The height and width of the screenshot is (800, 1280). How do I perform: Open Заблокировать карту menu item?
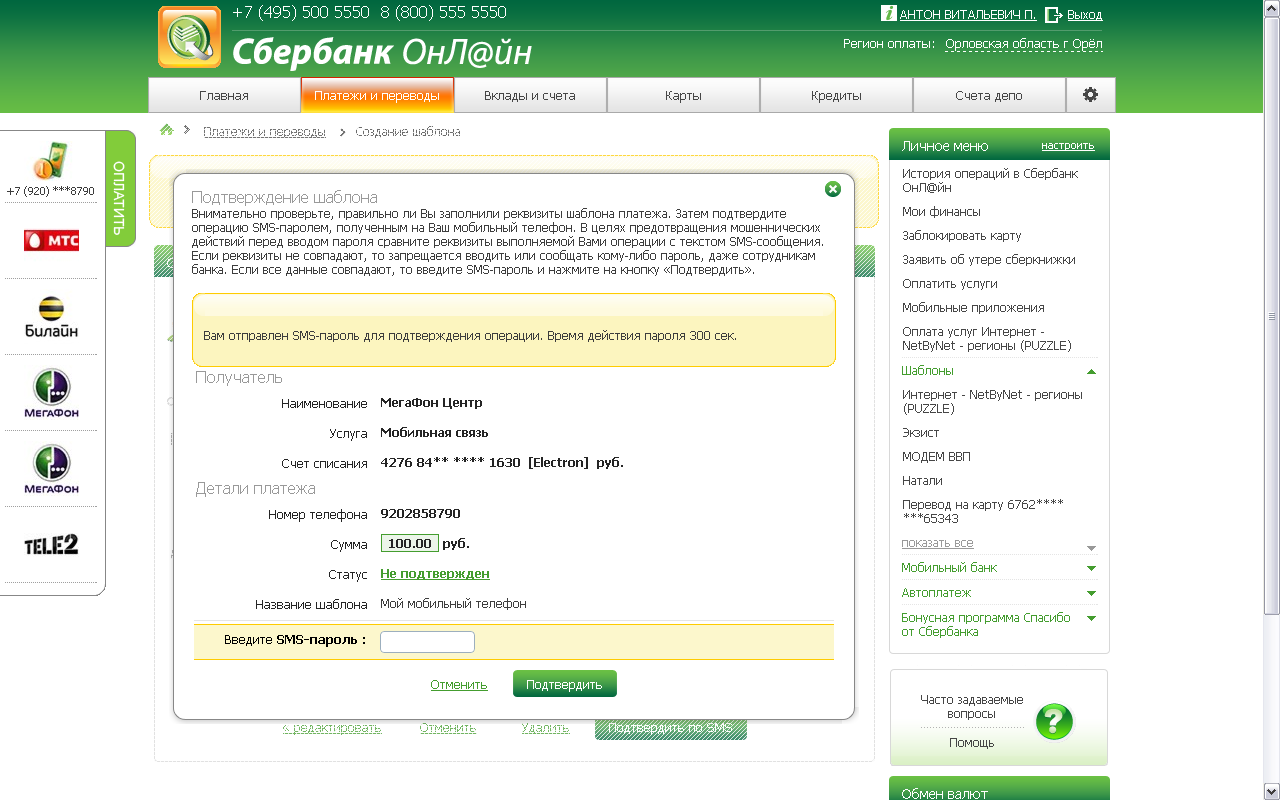(x=962, y=236)
